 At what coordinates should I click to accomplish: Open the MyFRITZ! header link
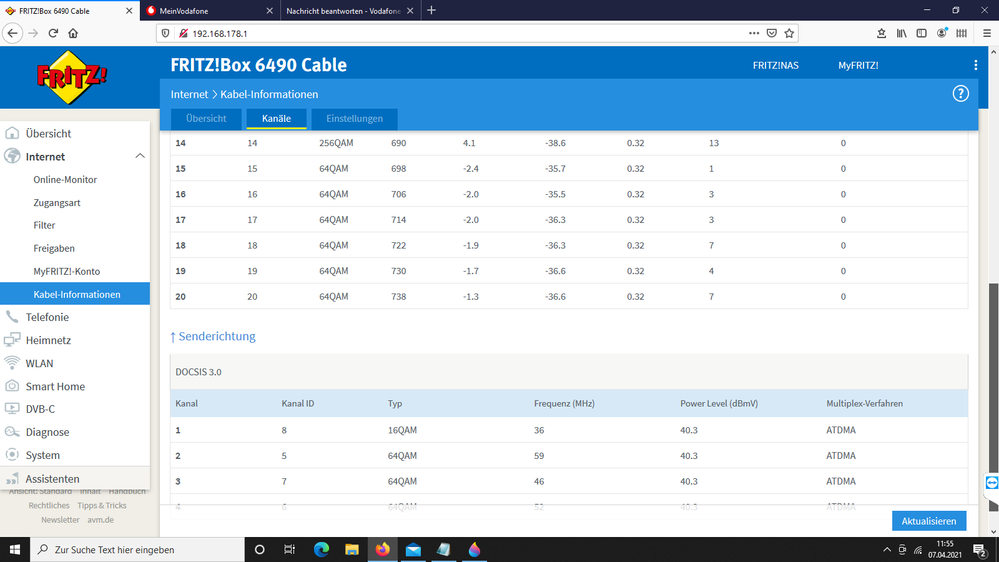point(858,65)
